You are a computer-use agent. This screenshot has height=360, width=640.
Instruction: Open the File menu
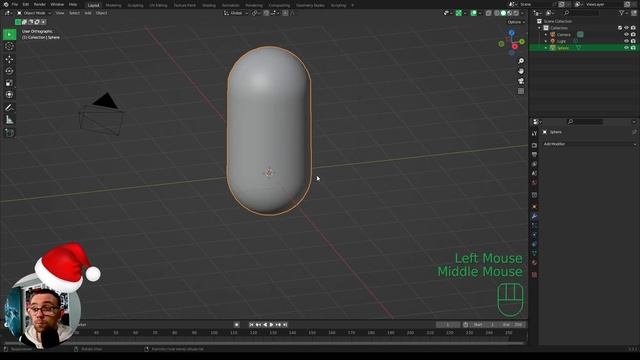point(15,4)
